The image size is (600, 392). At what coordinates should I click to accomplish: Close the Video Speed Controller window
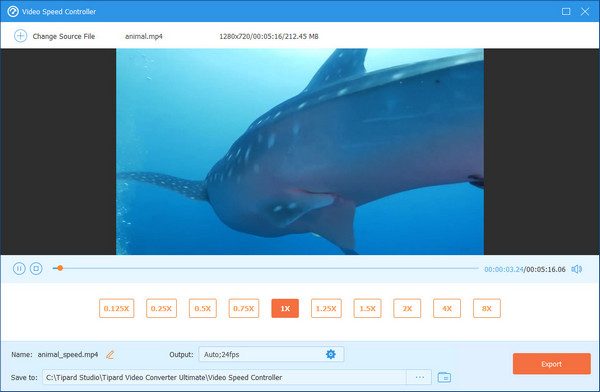[585, 11]
